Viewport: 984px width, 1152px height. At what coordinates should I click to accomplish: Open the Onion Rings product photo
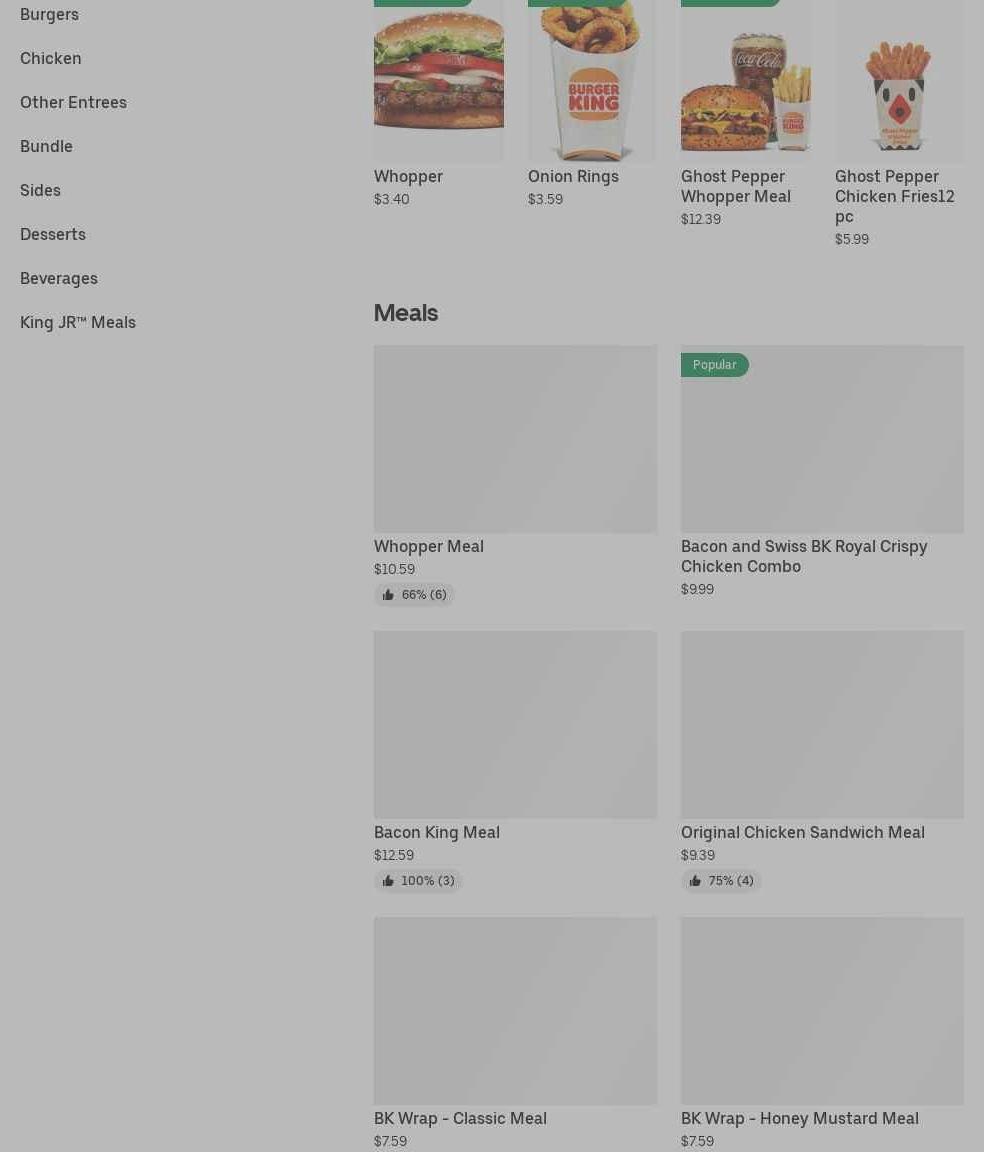[x=592, y=81]
